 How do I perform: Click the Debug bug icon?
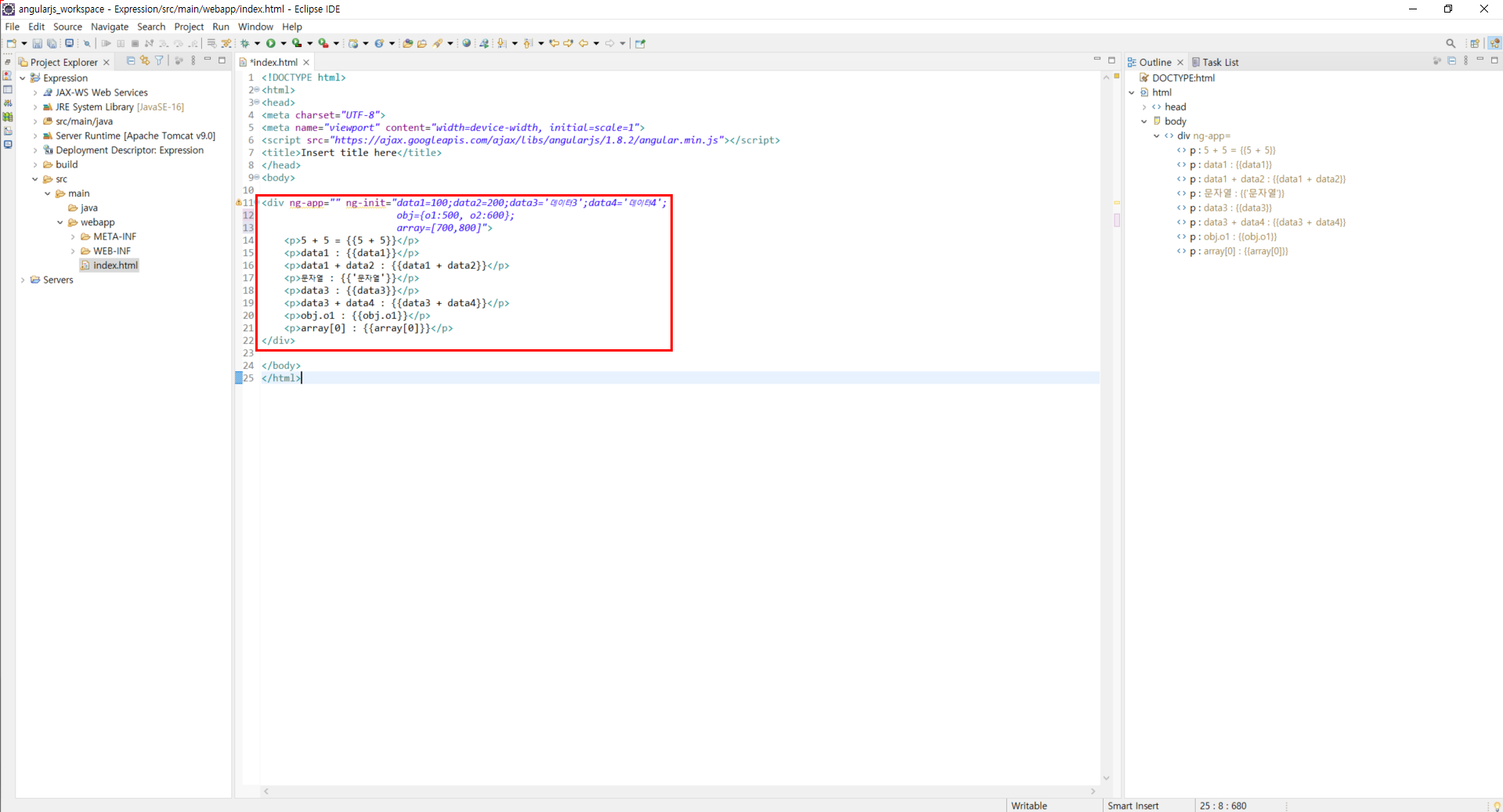245,44
